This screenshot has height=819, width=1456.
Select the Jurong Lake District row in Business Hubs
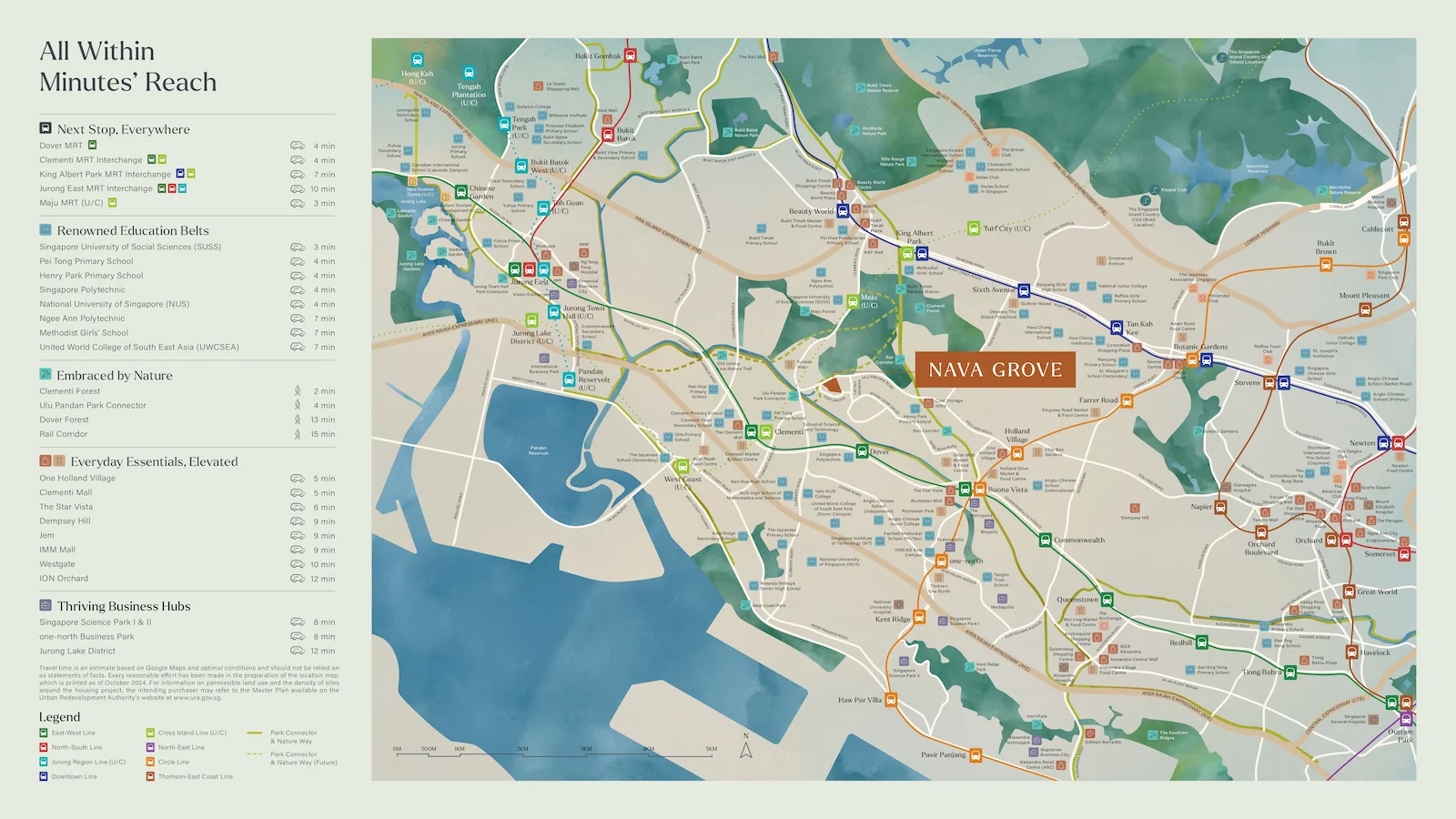[187, 651]
